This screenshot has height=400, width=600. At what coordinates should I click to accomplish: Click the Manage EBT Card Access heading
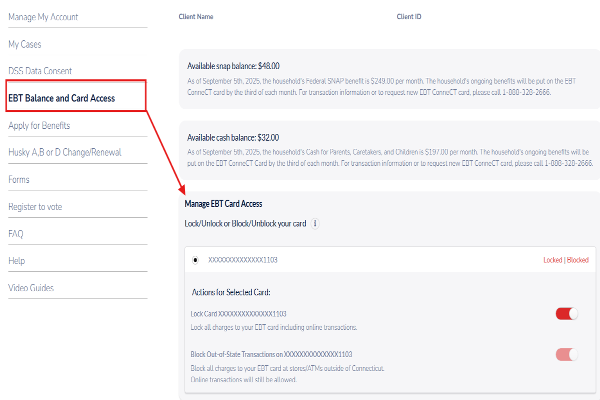223,204
